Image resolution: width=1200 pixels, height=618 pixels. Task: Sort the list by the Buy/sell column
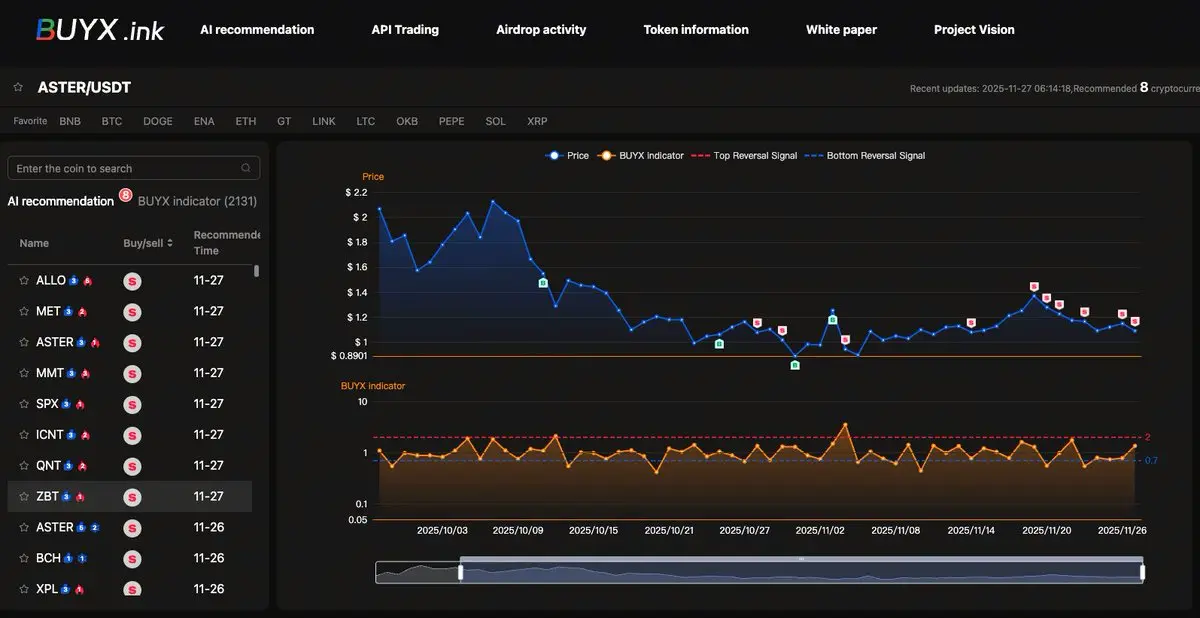click(x=148, y=243)
